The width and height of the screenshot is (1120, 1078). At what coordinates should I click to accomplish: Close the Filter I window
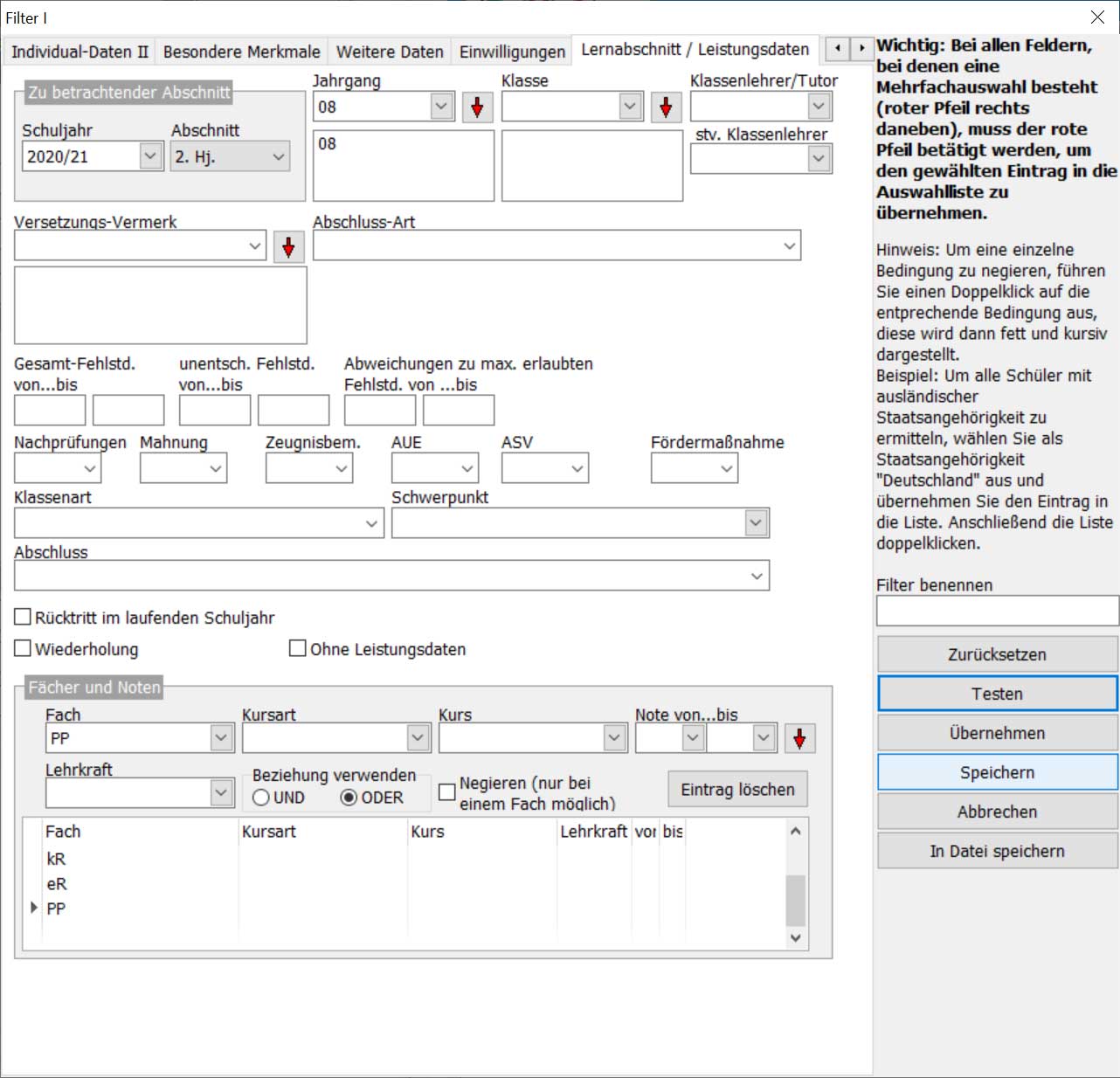1097,17
